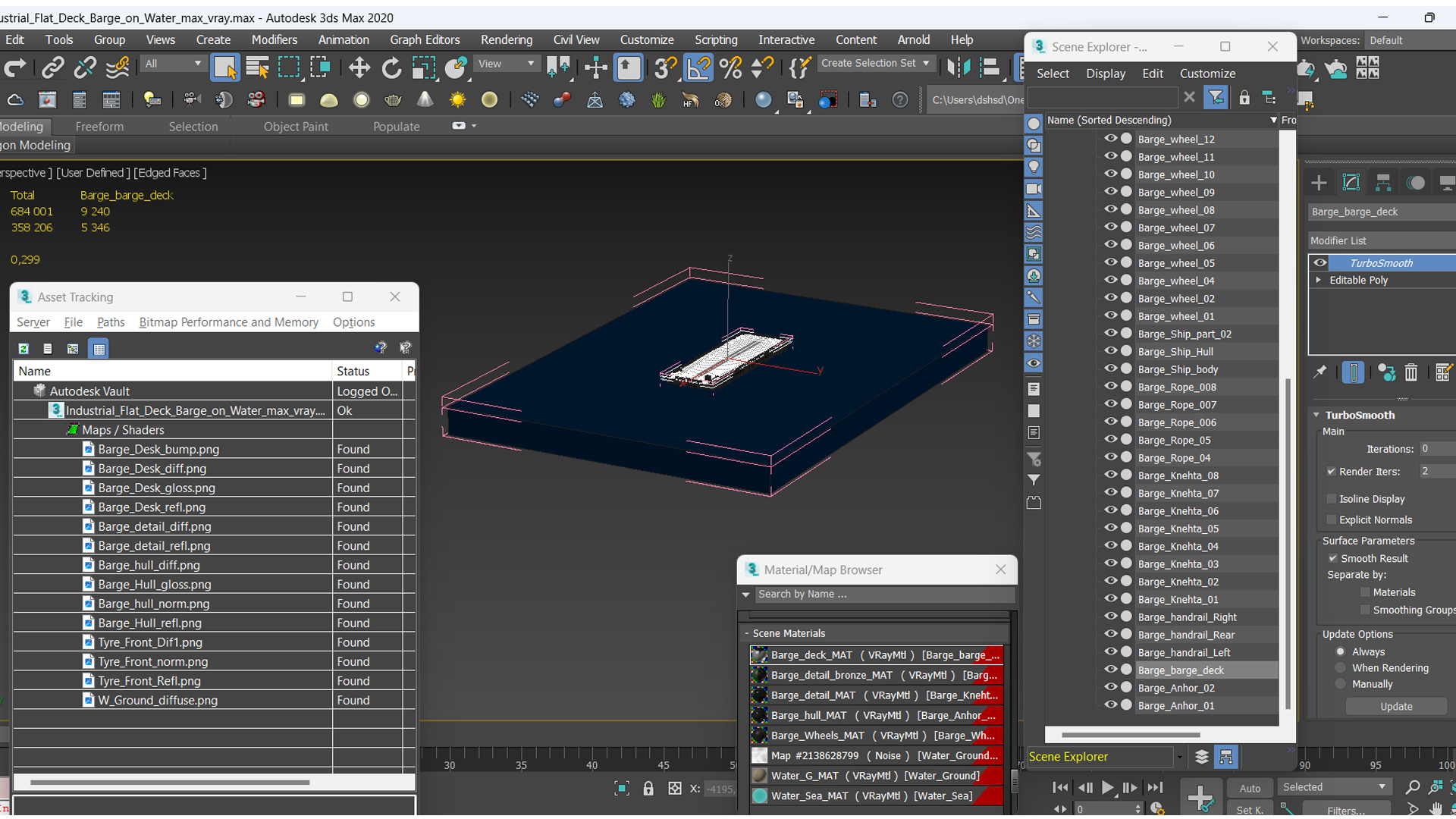Hide Barge_wheel_12 via eye icon
The height and width of the screenshot is (819, 1456).
(1110, 139)
